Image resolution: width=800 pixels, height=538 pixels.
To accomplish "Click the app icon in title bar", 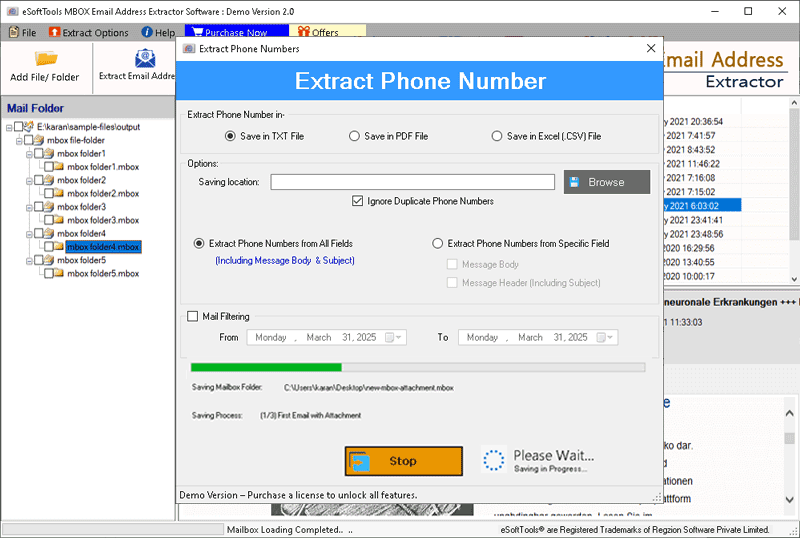I will tap(12, 11).
